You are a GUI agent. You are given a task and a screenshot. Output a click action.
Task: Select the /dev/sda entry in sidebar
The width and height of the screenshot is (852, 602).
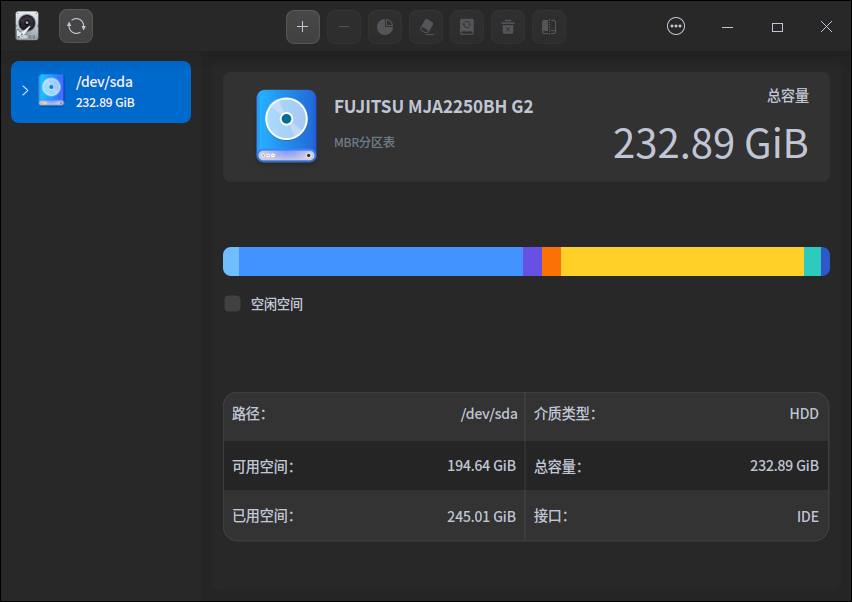(110, 91)
